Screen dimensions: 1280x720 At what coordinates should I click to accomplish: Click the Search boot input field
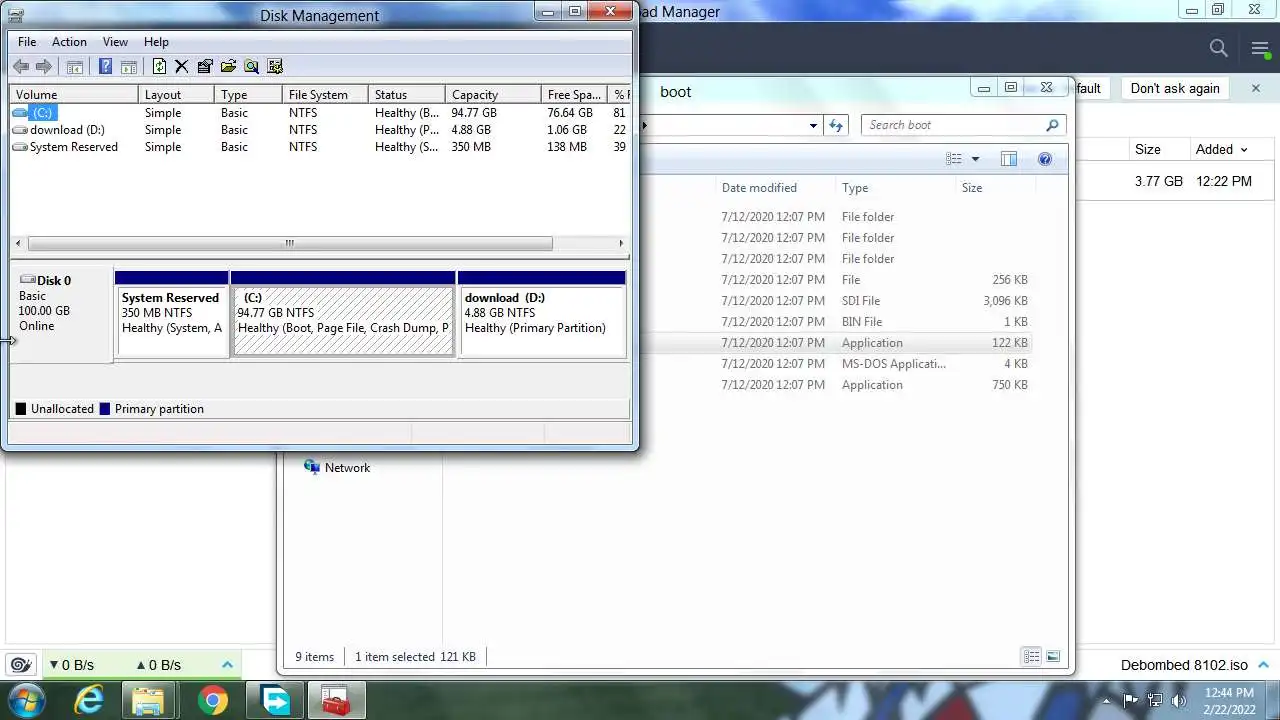963,125
